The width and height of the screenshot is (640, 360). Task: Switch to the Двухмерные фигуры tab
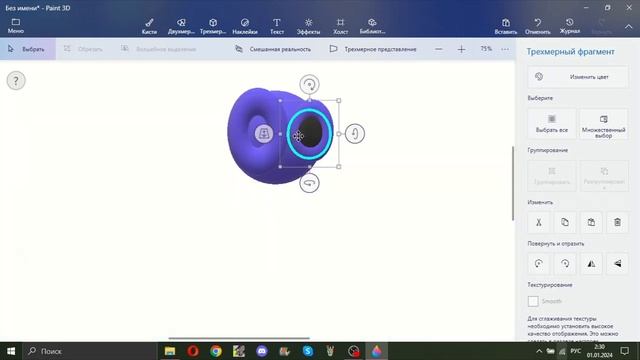point(181,26)
